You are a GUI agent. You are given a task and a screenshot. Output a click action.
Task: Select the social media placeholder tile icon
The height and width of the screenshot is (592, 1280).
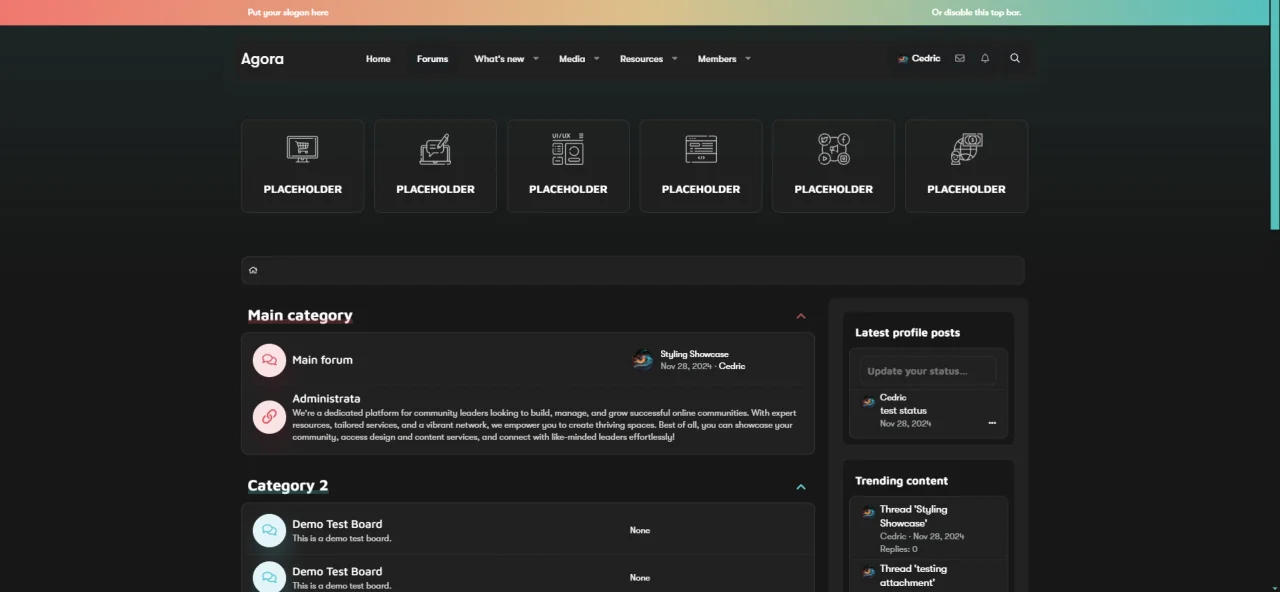[x=833, y=150]
